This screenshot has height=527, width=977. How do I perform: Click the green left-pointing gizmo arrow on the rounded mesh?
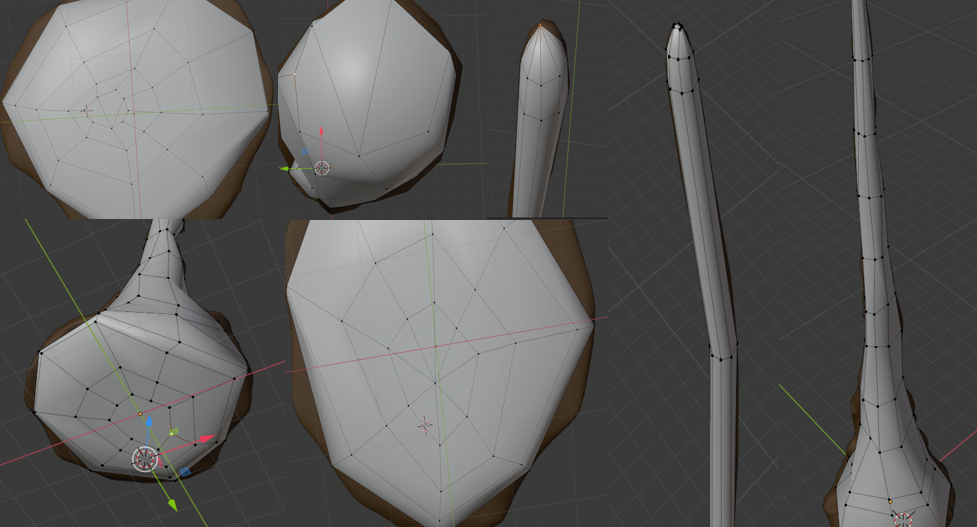[286, 168]
